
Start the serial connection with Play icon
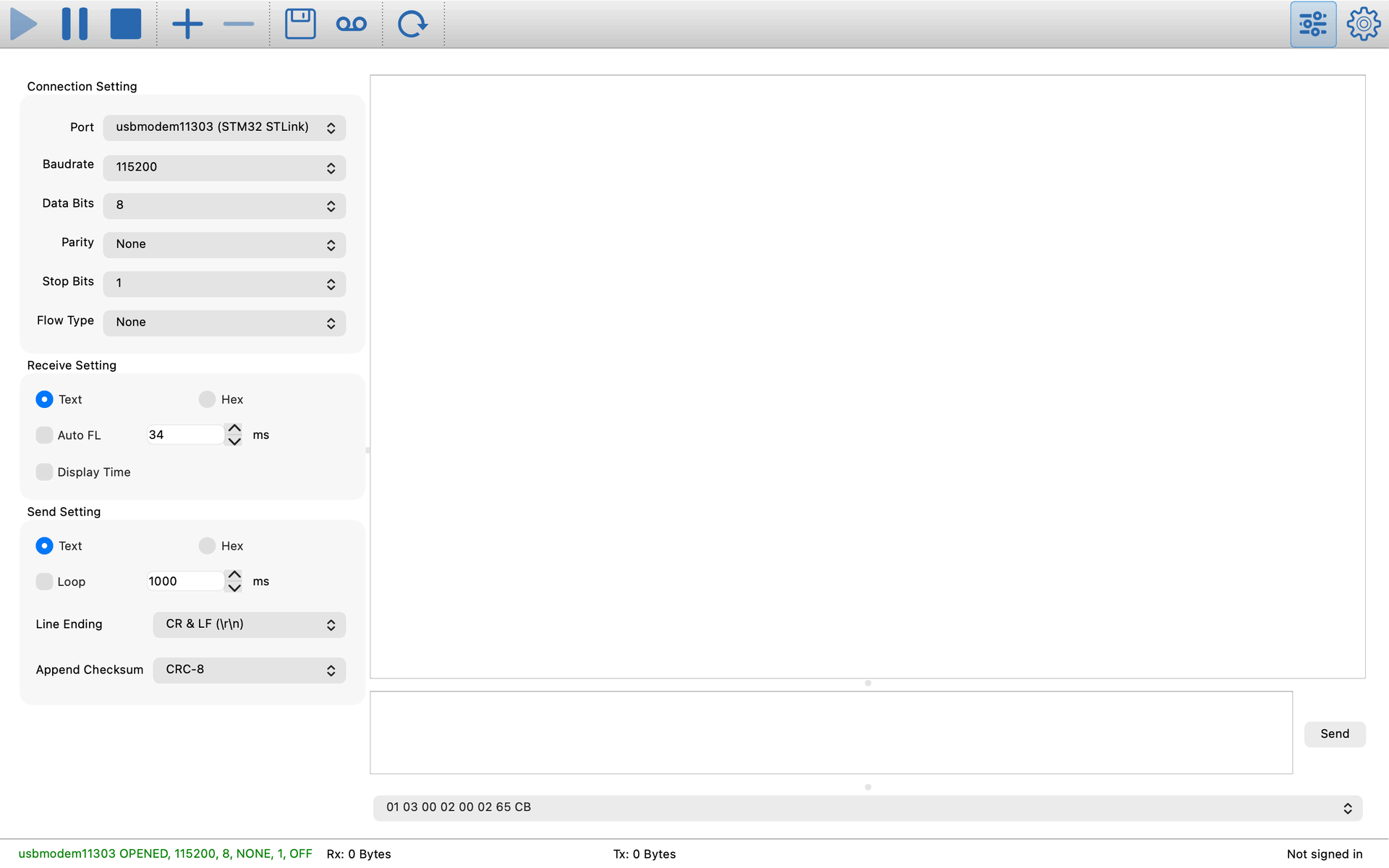24,24
